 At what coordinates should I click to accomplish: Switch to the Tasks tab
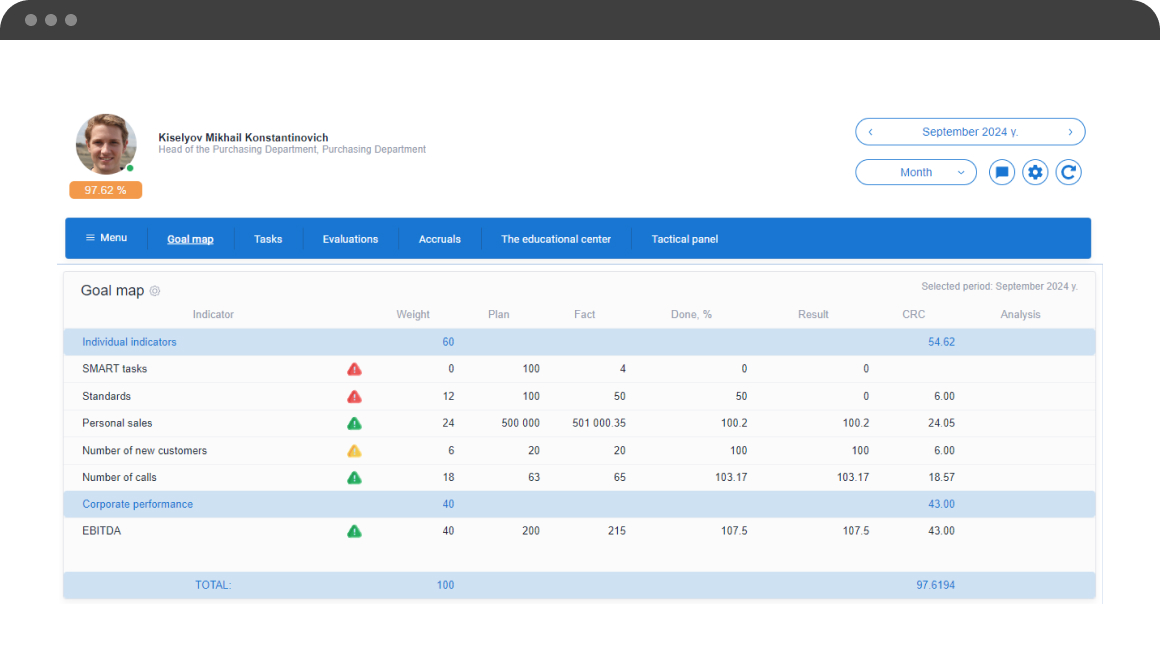(268, 239)
